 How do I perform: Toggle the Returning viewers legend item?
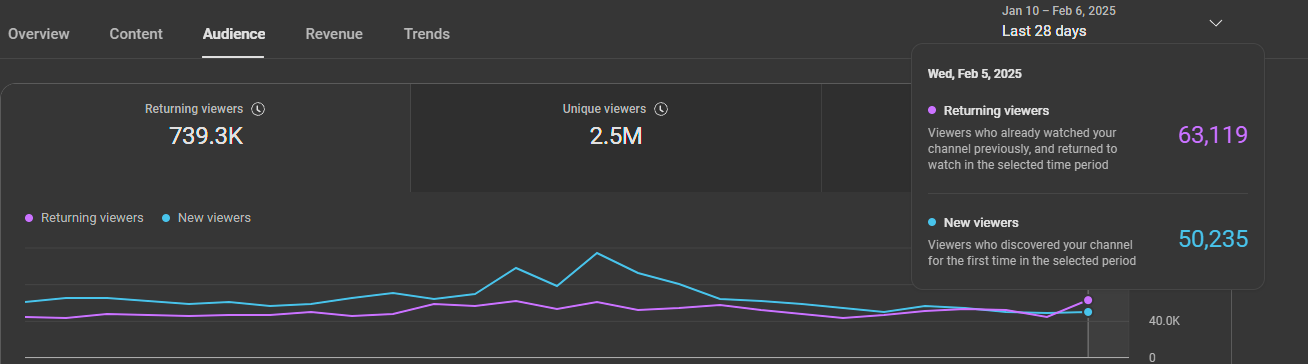pyautogui.click(x=84, y=218)
